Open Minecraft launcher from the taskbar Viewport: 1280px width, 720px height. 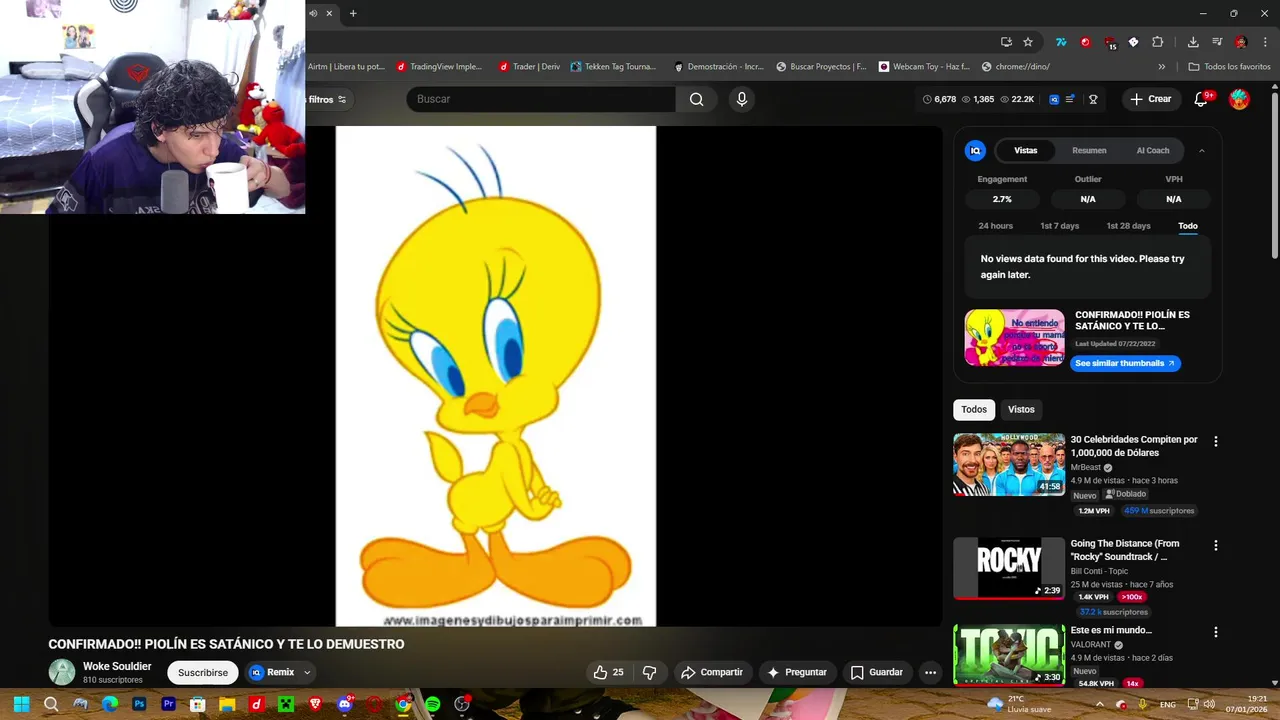point(286,704)
